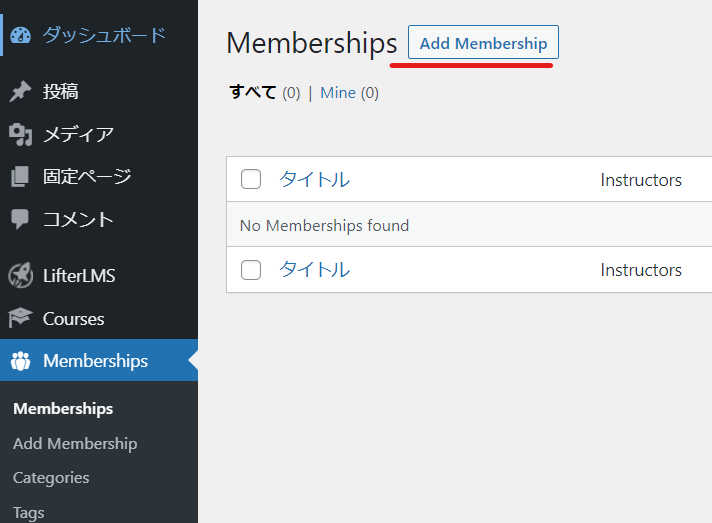Filter list by the Mine (0) link

click(x=349, y=93)
